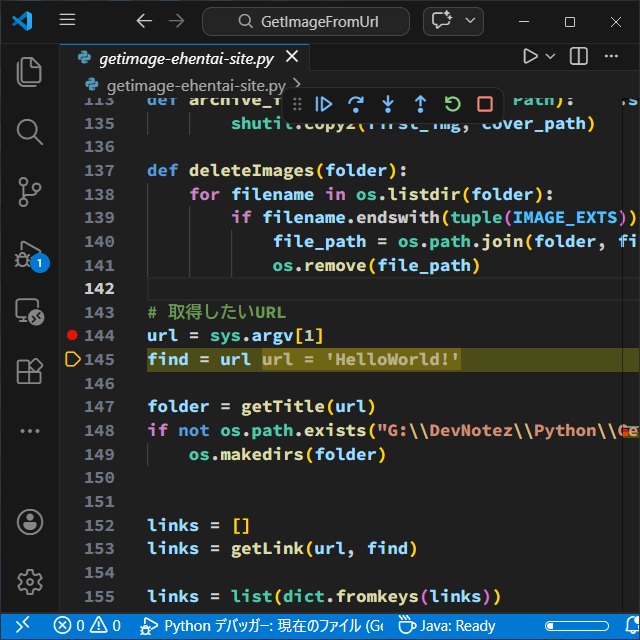Open the hamburger application menu
This screenshot has width=640, height=640.
coord(67,21)
